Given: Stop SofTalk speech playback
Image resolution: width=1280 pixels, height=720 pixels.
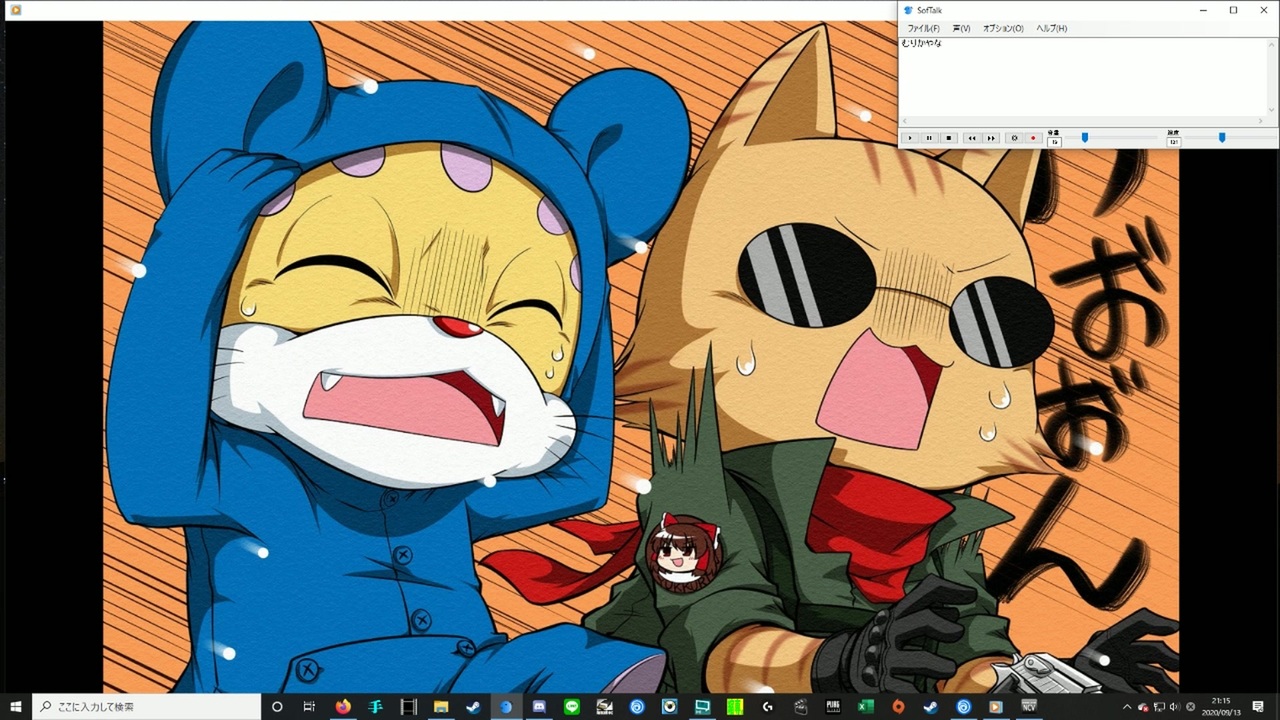Looking at the screenshot, I should click(949, 138).
